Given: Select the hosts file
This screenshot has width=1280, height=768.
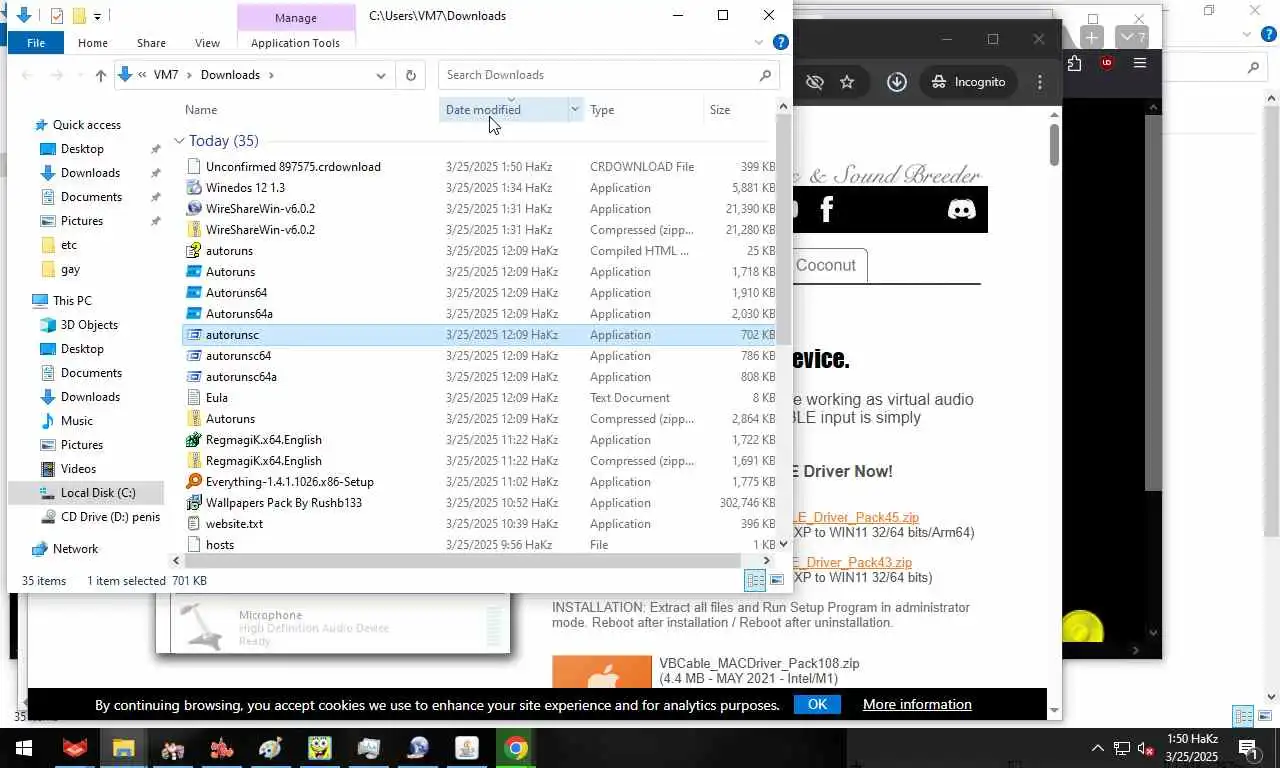Looking at the screenshot, I should point(220,545).
